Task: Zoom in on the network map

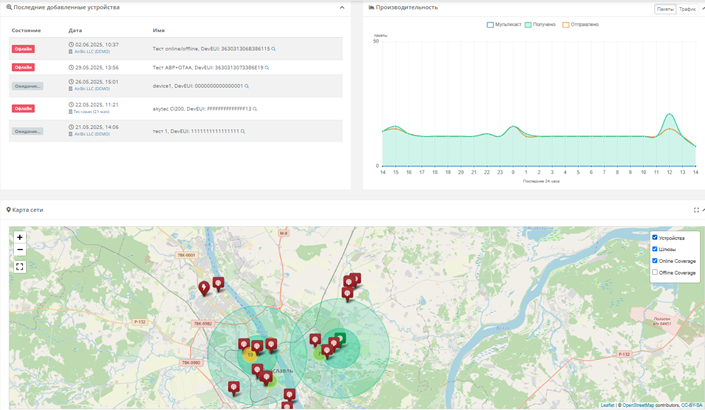Action: pyautogui.click(x=19, y=237)
